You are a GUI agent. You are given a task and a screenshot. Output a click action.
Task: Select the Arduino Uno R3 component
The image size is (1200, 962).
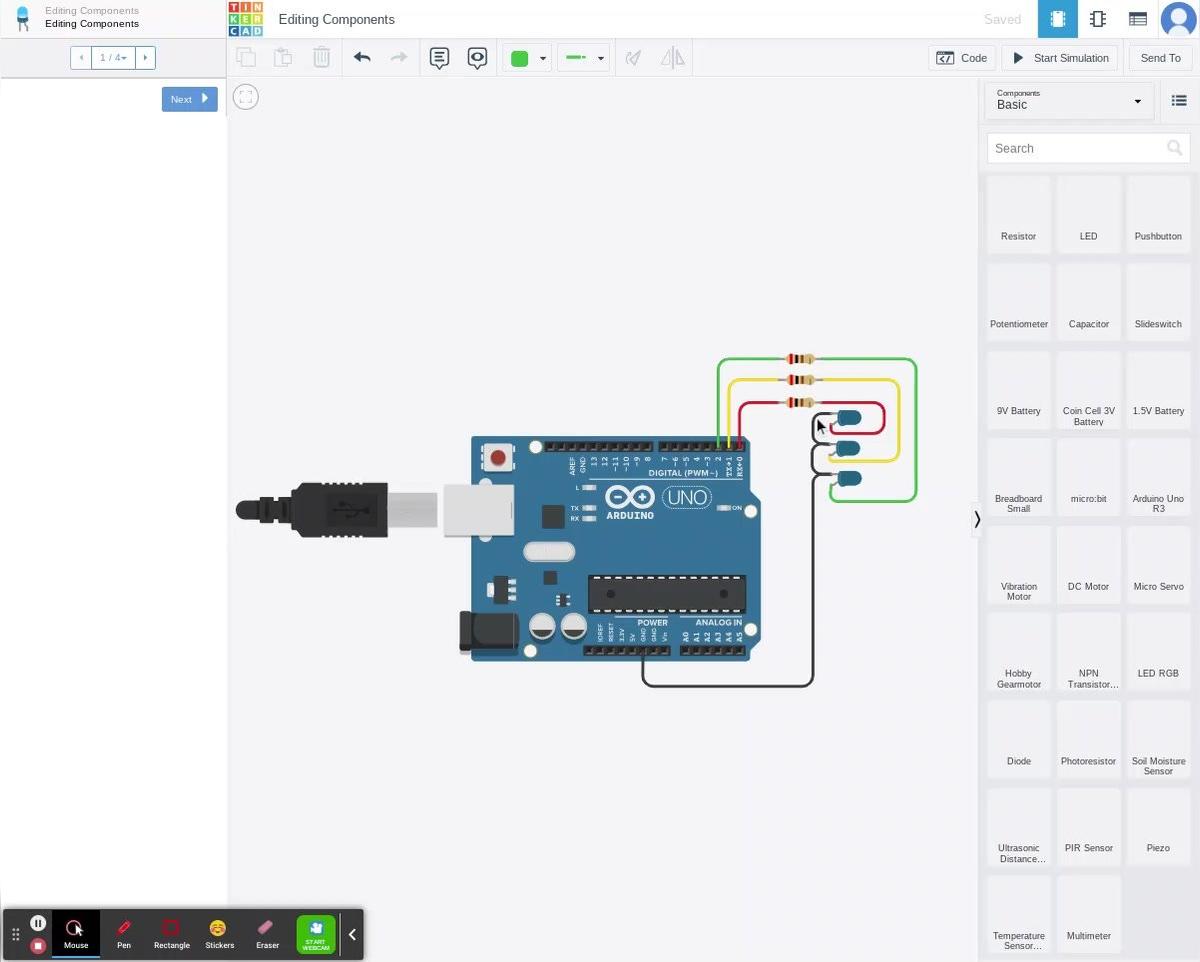click(x=1158, y=476)
